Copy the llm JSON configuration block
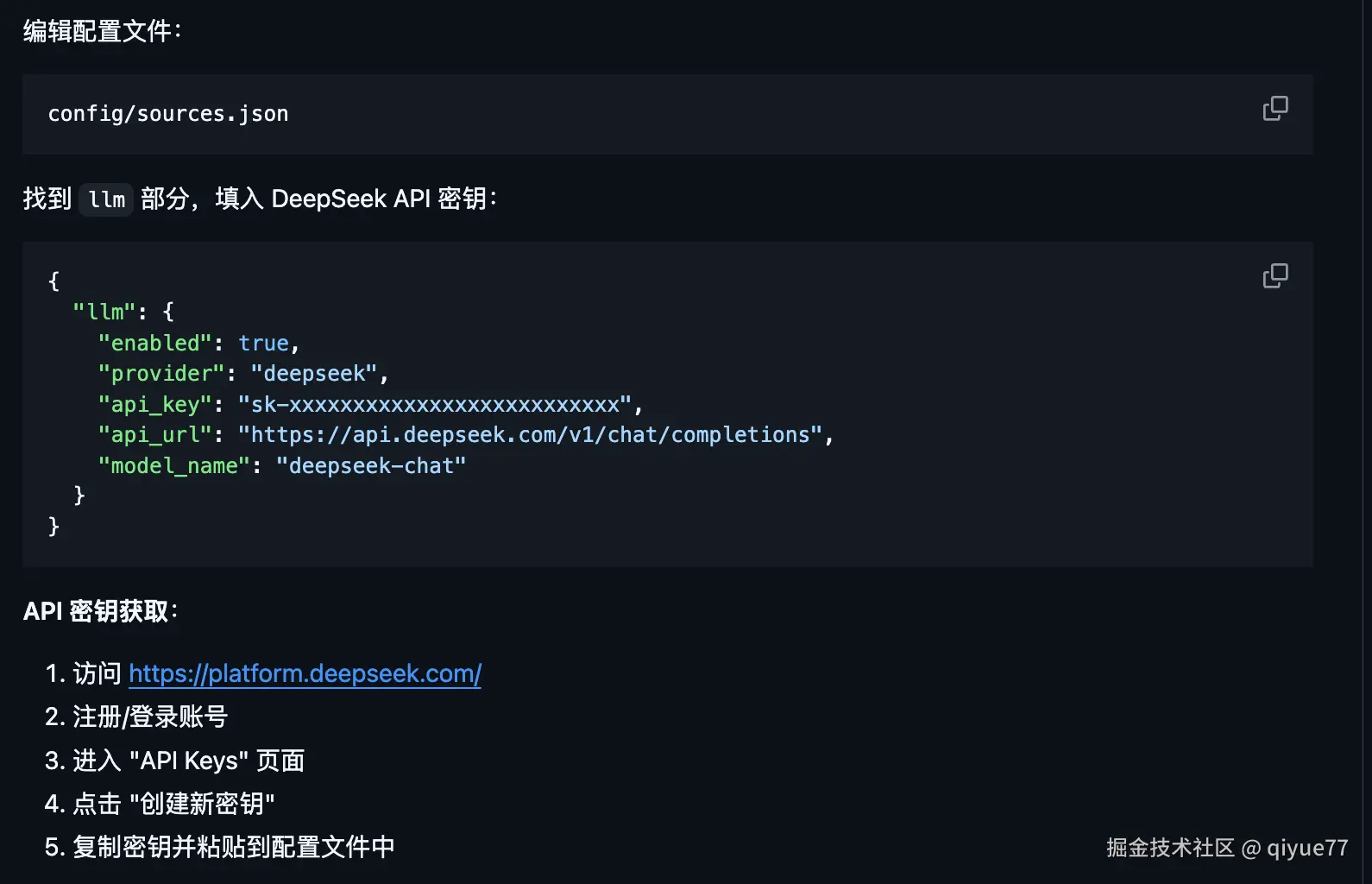This screenshot has height=884, width=1372. 1274,276
